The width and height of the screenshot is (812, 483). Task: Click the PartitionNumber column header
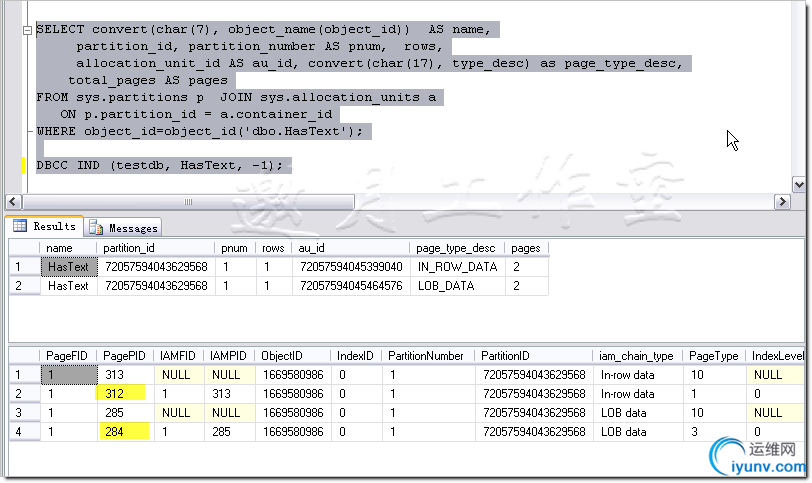(x=428, y=356)
